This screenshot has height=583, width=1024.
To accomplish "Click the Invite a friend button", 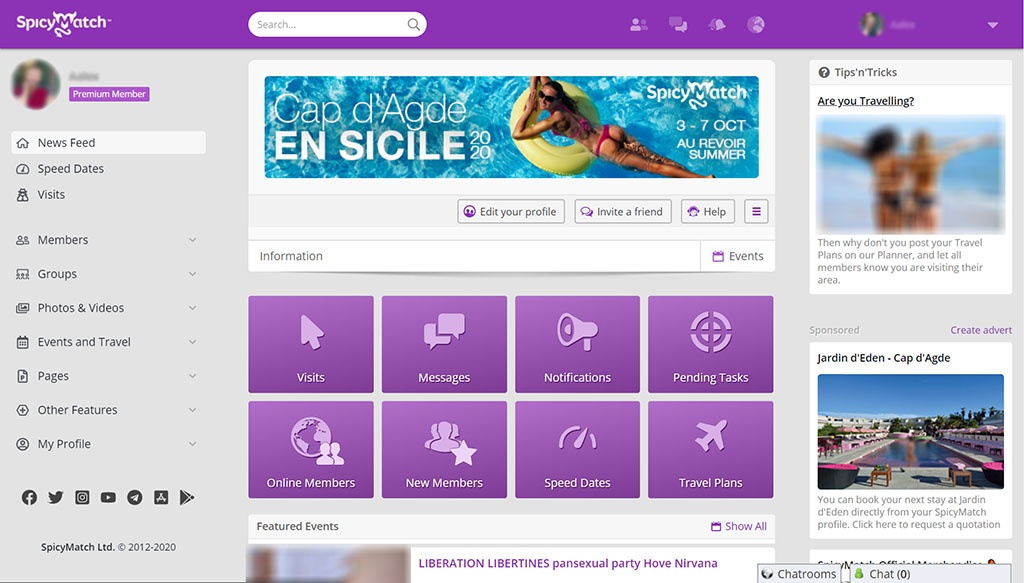I will (622, 211).
